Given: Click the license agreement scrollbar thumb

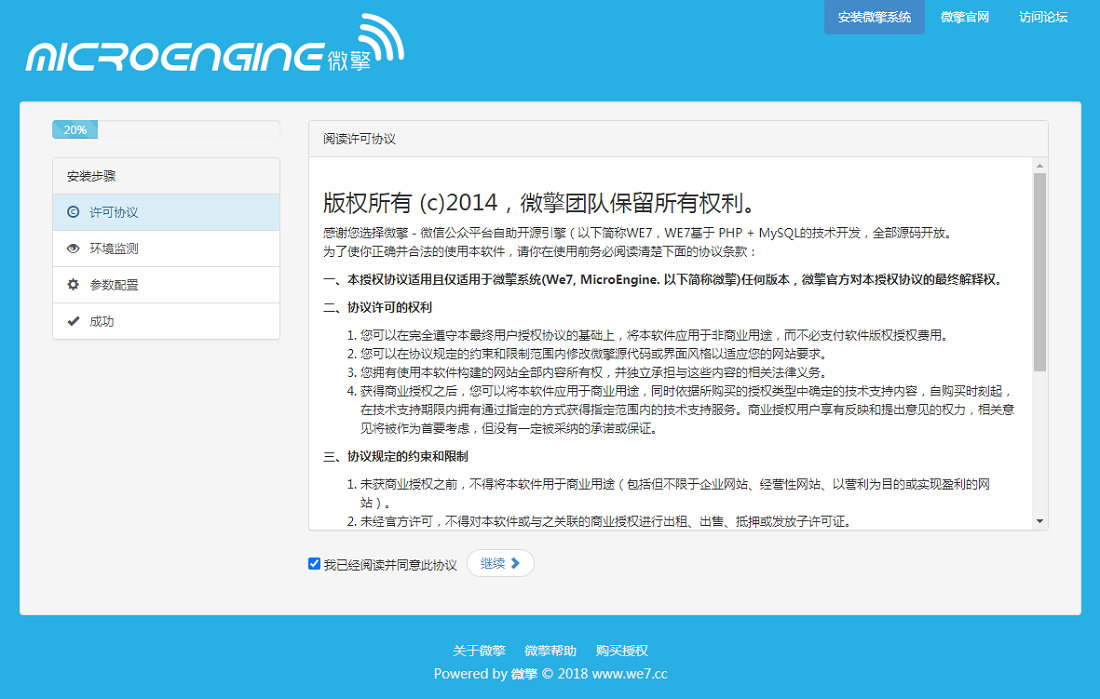Looking at the screenshot, I should coord(1040,270).
